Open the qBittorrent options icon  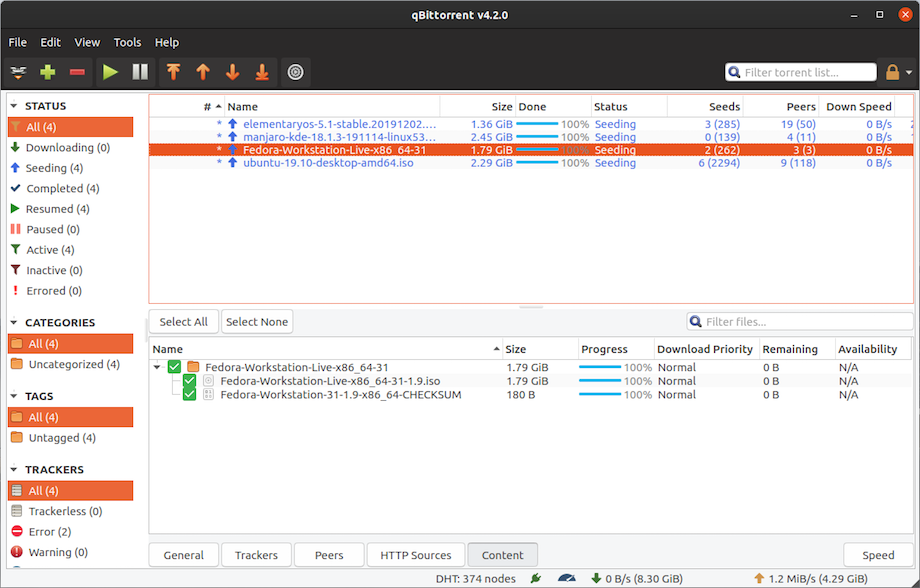click(x=294, y=72)
